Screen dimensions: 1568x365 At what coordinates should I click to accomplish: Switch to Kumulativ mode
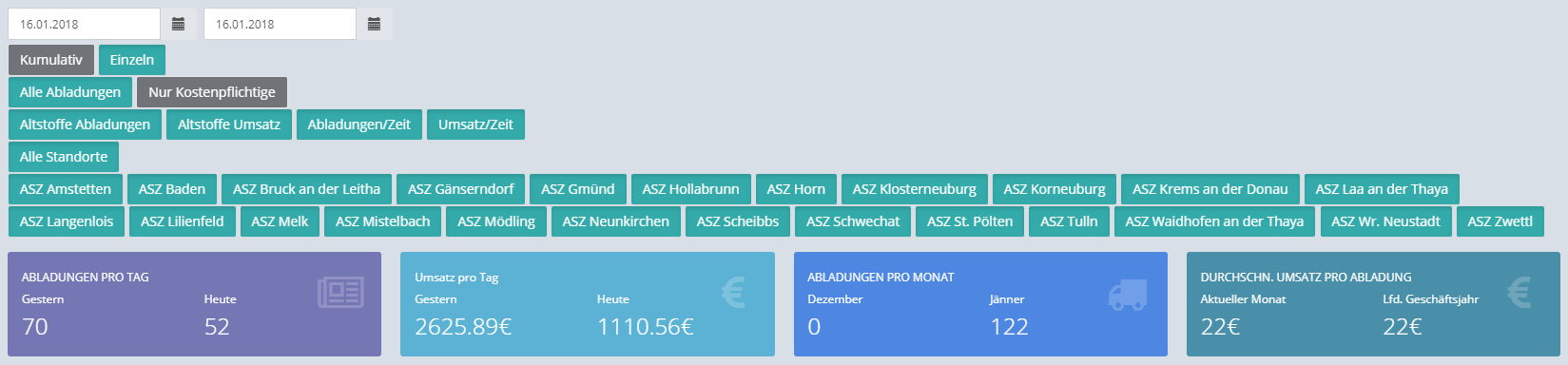[x=51, y=60]
